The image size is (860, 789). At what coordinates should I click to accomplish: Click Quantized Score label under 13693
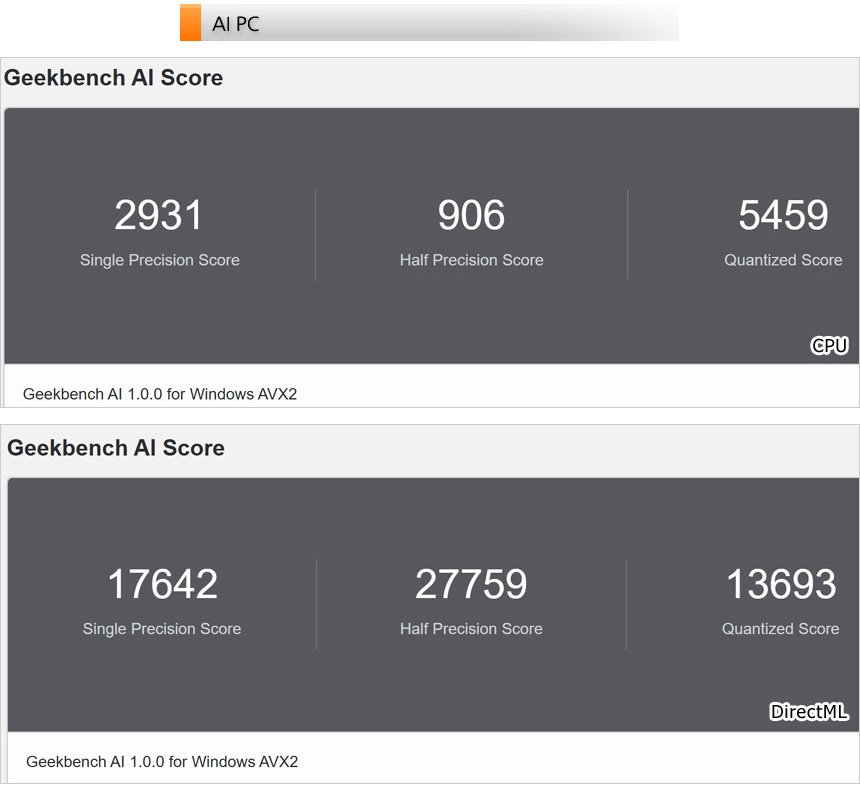tap(780, 629)
